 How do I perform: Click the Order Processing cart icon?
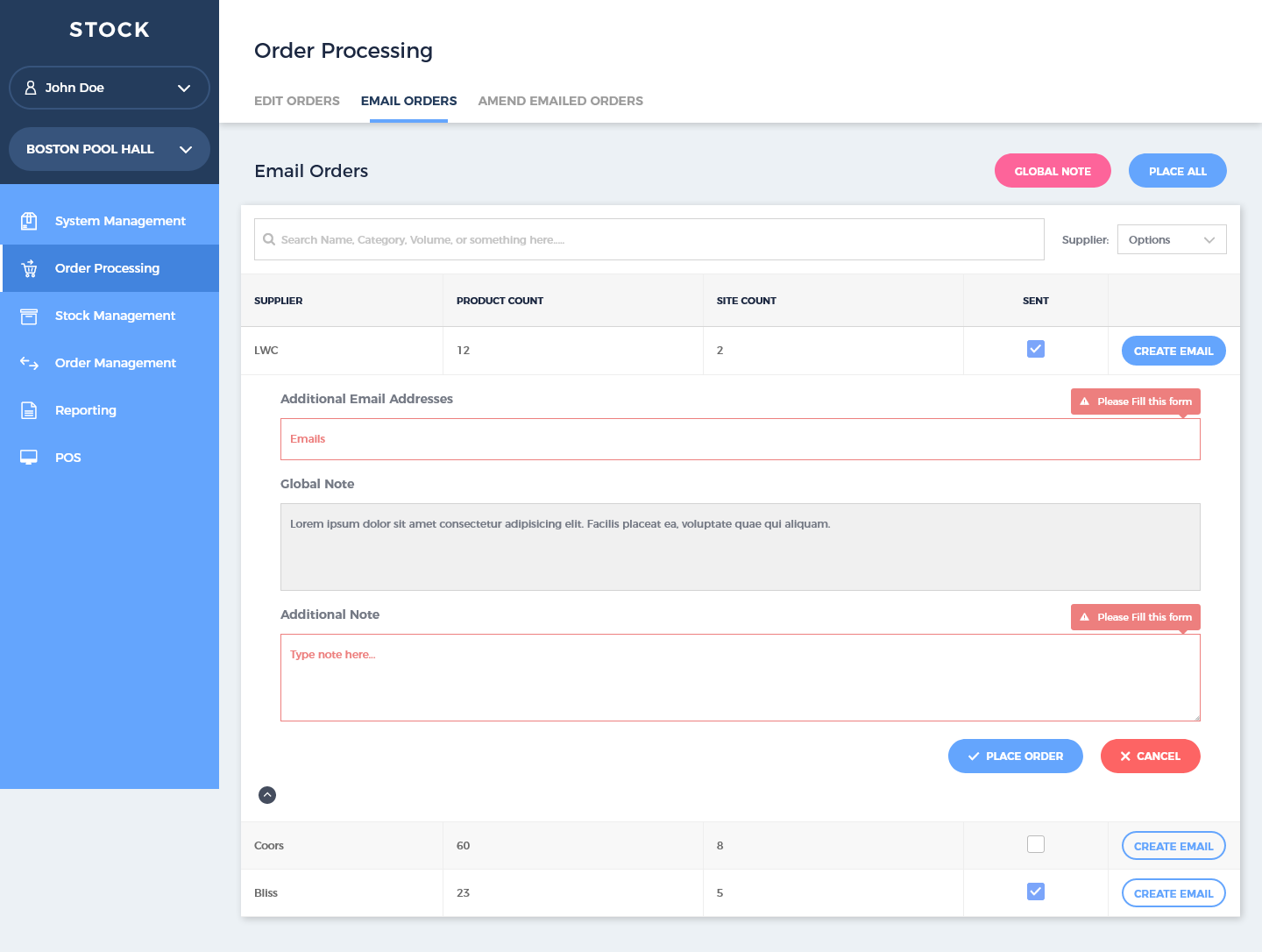point(29,268)
